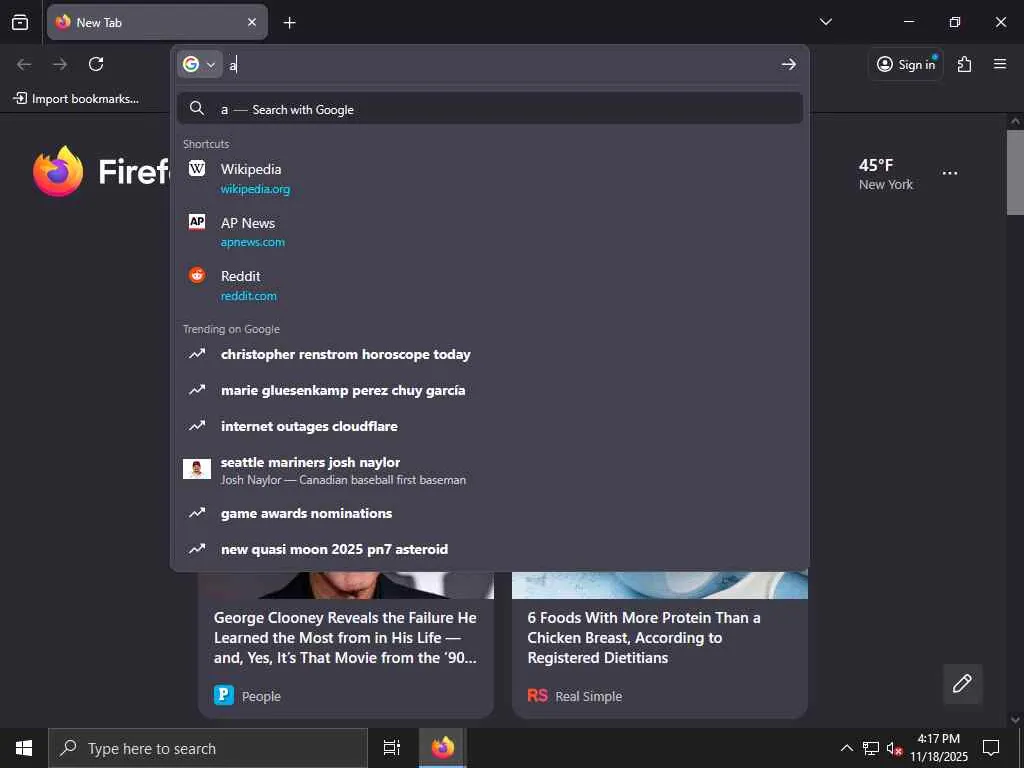Viewport: 1024px width, 768px height.
Task: Click the Go arrow in address bar
Action: 789,64
